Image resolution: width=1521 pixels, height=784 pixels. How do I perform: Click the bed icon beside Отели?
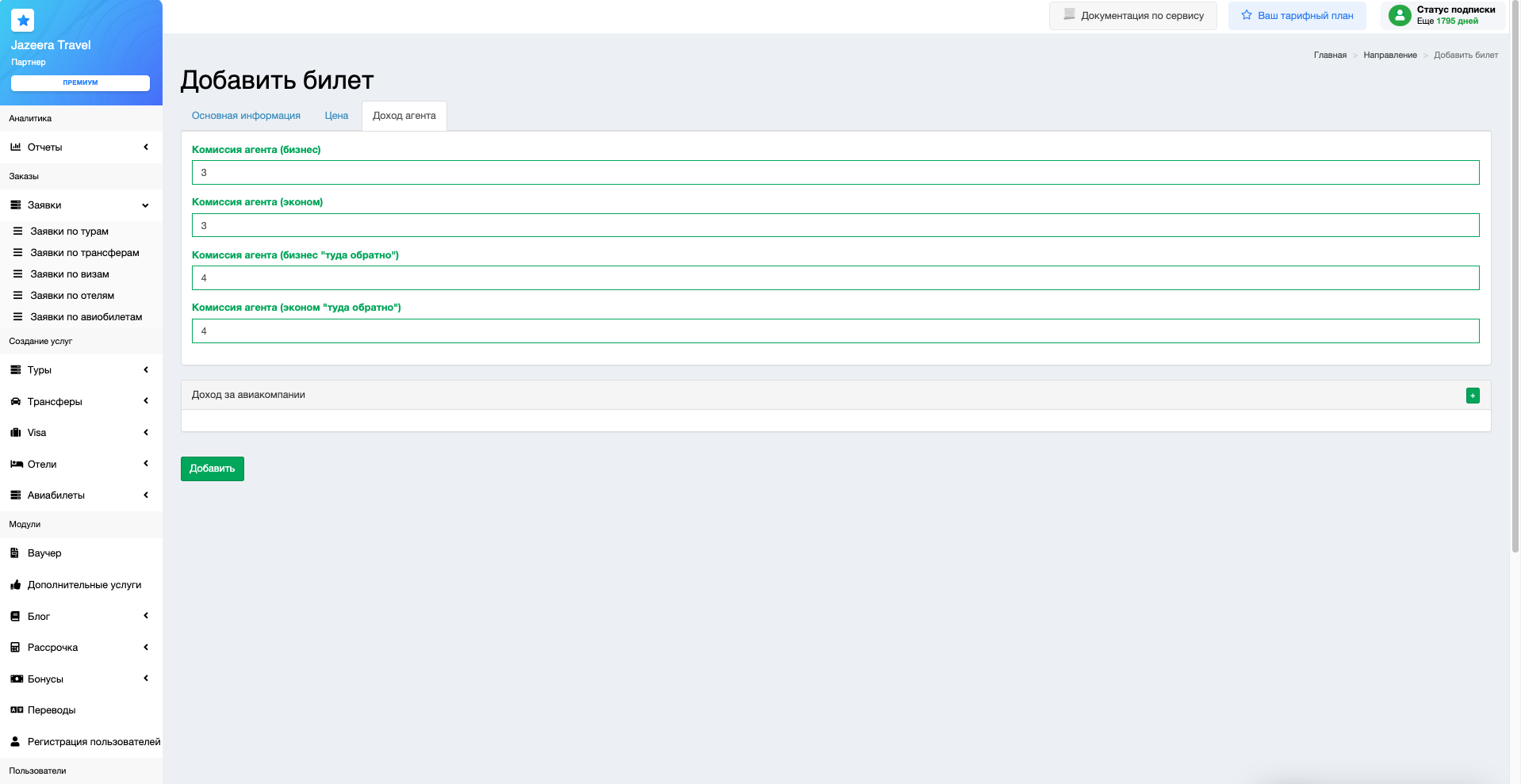tap(16, 465)
